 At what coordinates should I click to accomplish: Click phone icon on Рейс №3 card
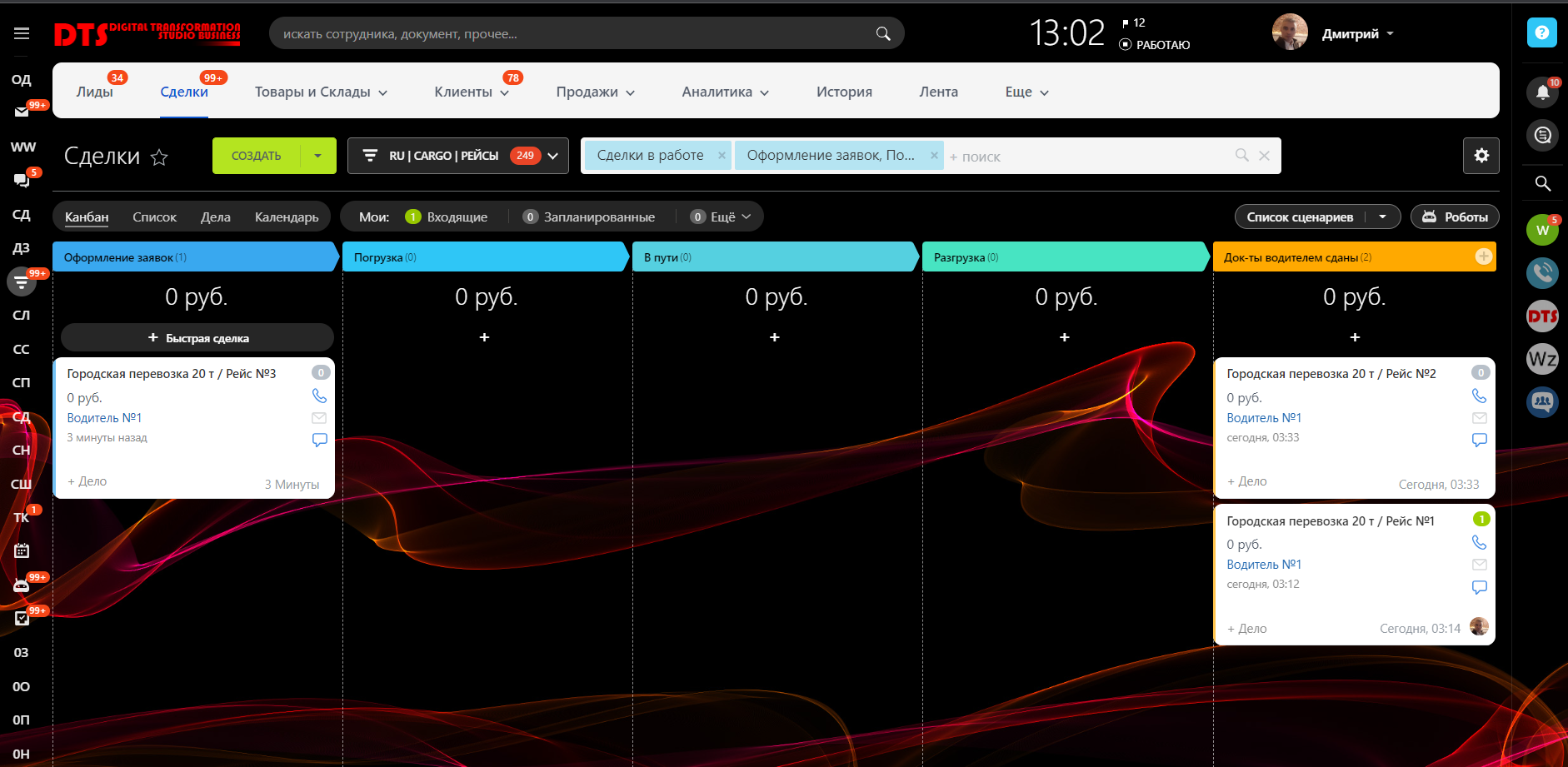[319, 396]
